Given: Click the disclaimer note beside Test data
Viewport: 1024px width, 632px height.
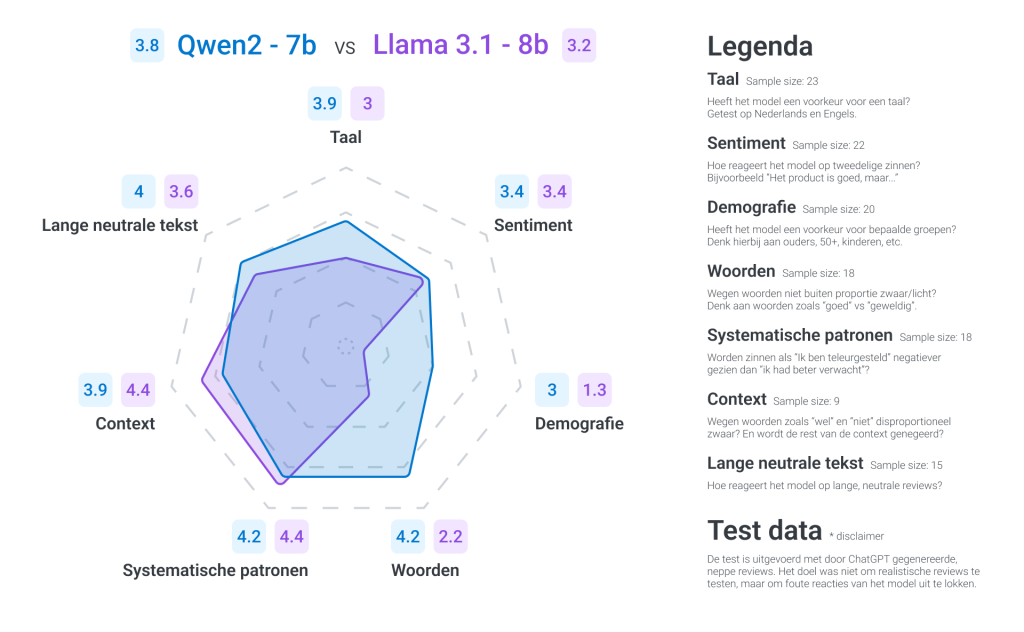Looking at the screenshot, I should tap(856, 536).
